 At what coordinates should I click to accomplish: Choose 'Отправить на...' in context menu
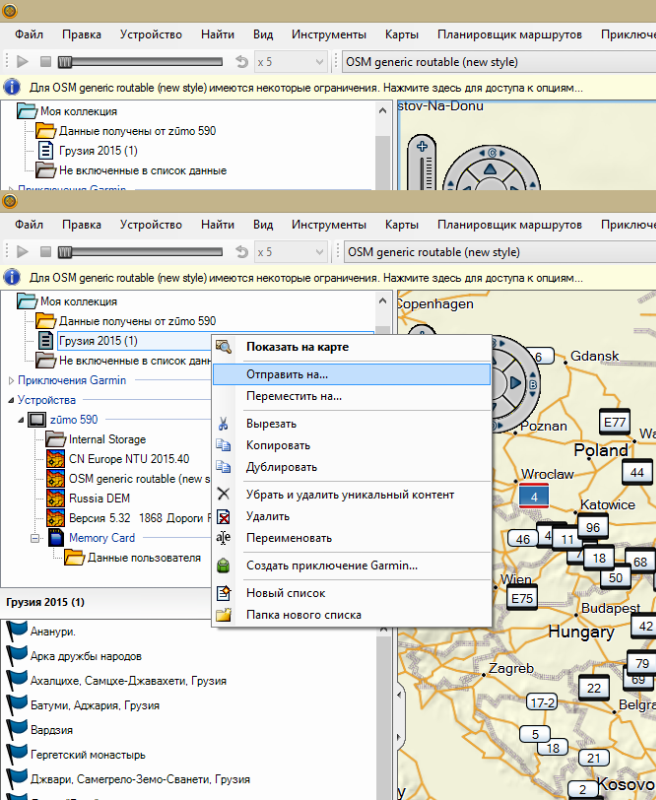[x=351, y=374]
